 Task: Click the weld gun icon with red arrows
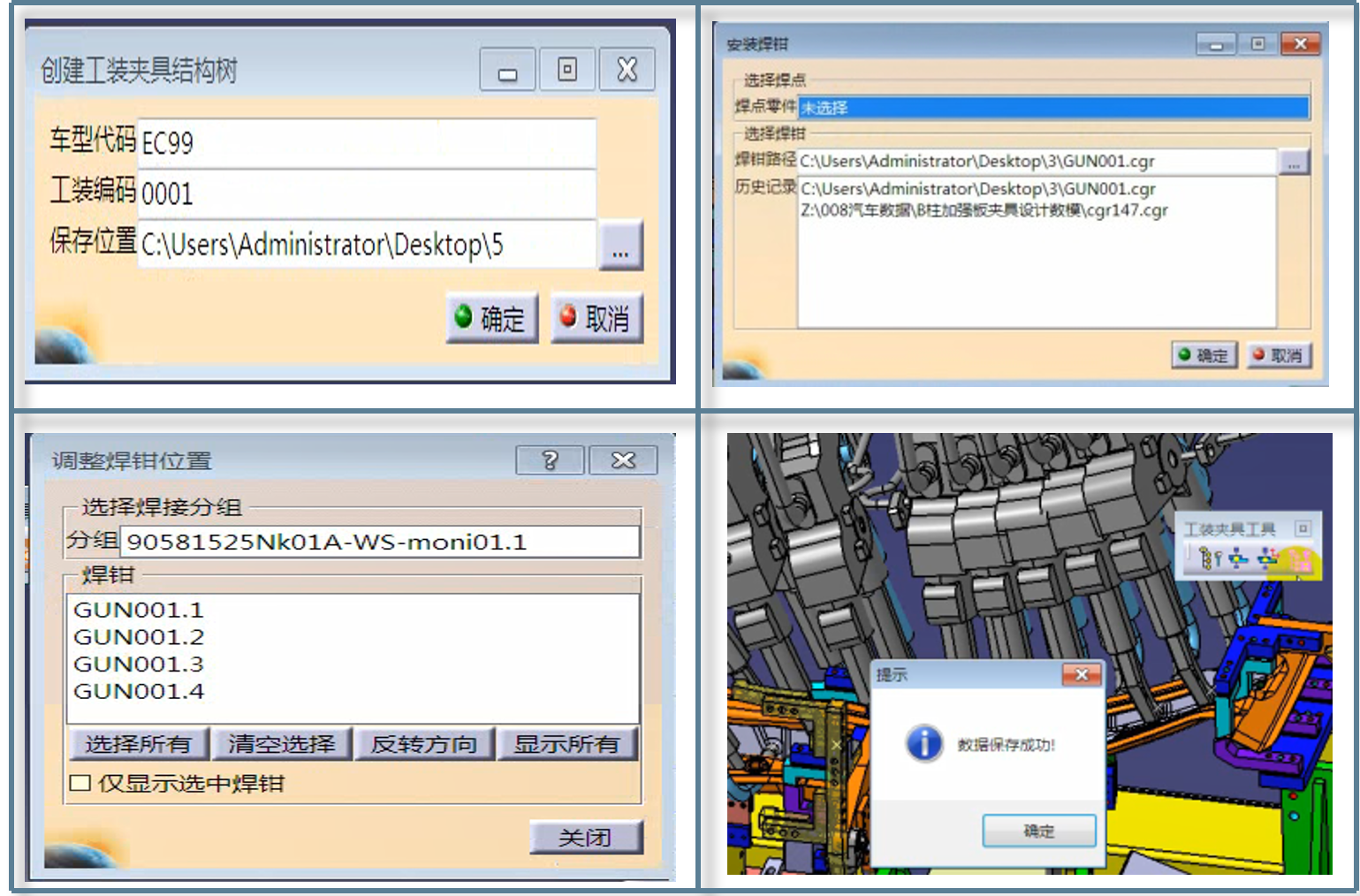(1268, 558)
